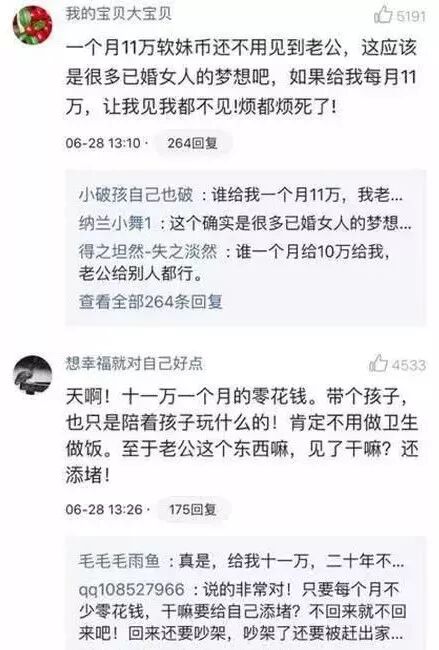Open replier 小破孩自己也破 profile
439x650 pixels.
(x=136, y=195)
